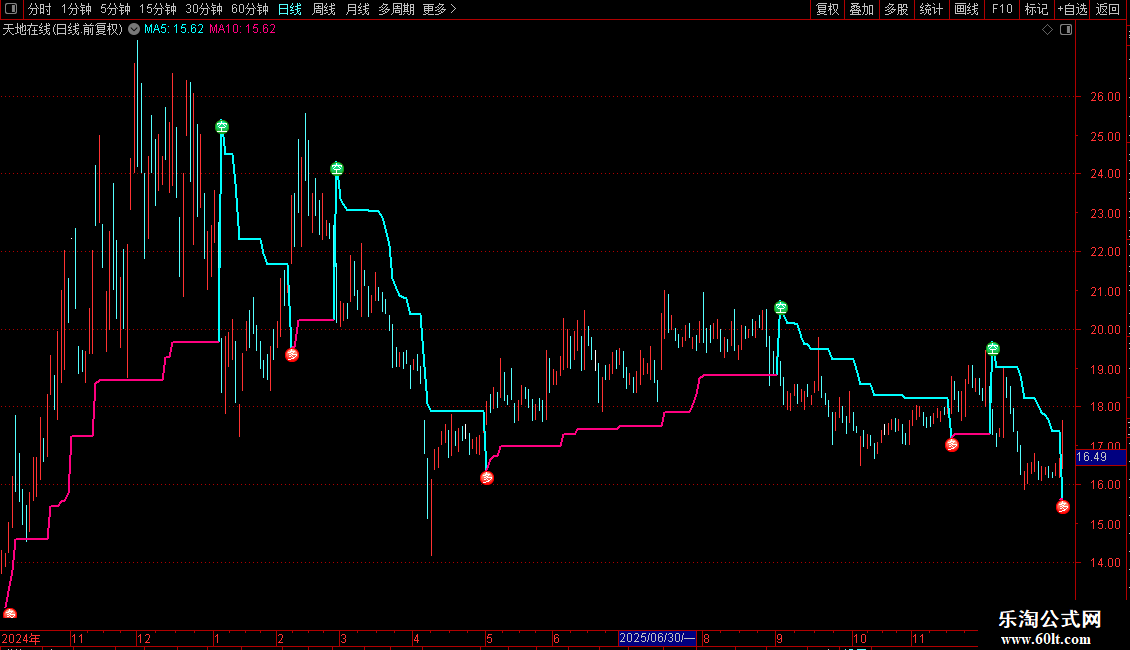Open the 复权 adjustment options
Image resolution: width=1130 pixels, height=650 pixels.
(x=827, y=9)
